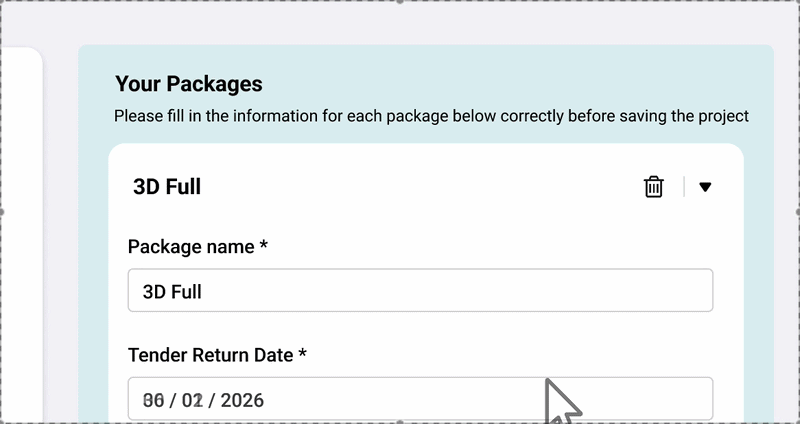Image resolution: width=800 pixels, height=424 pixels.
Task: Click the Tender Return Date label
Action: coord(210,355)
